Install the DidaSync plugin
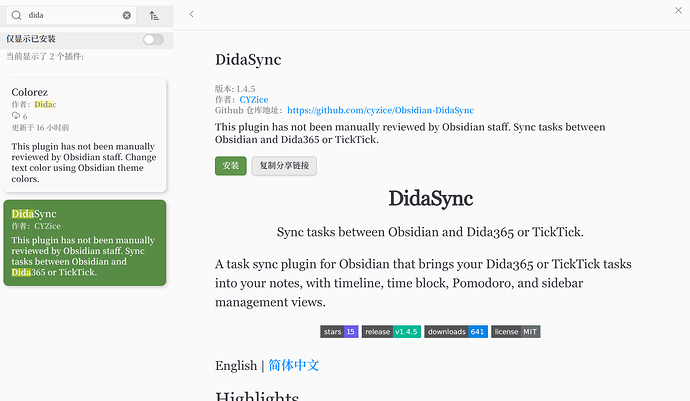 231,166
